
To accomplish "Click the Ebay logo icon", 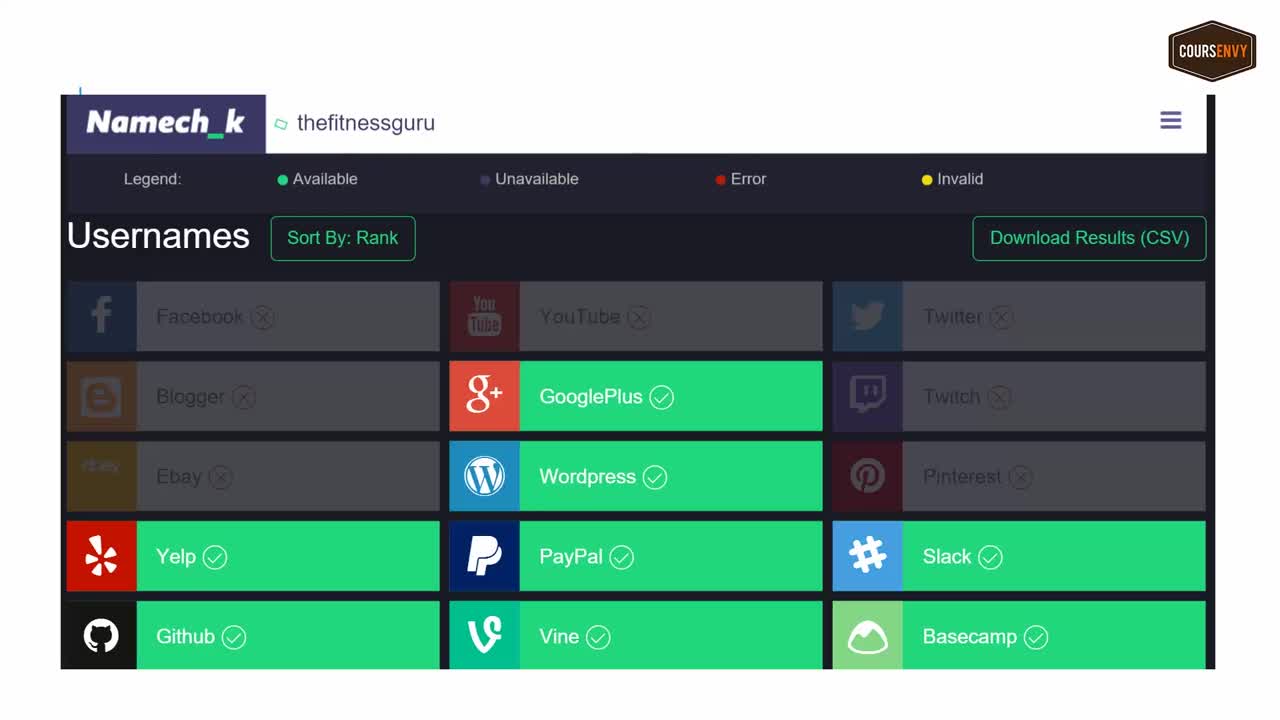I will tap(101, 476).
